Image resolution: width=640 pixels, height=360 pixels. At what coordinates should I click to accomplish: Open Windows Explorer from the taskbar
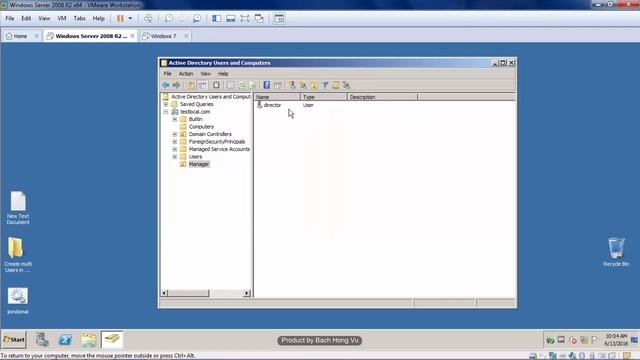(89, 340)
